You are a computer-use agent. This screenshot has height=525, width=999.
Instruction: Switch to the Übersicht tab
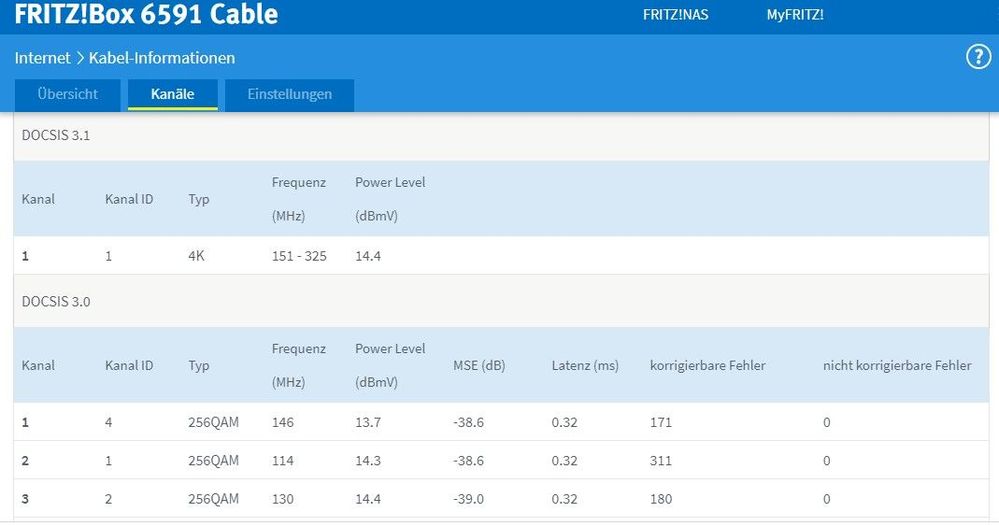[68, 94]
